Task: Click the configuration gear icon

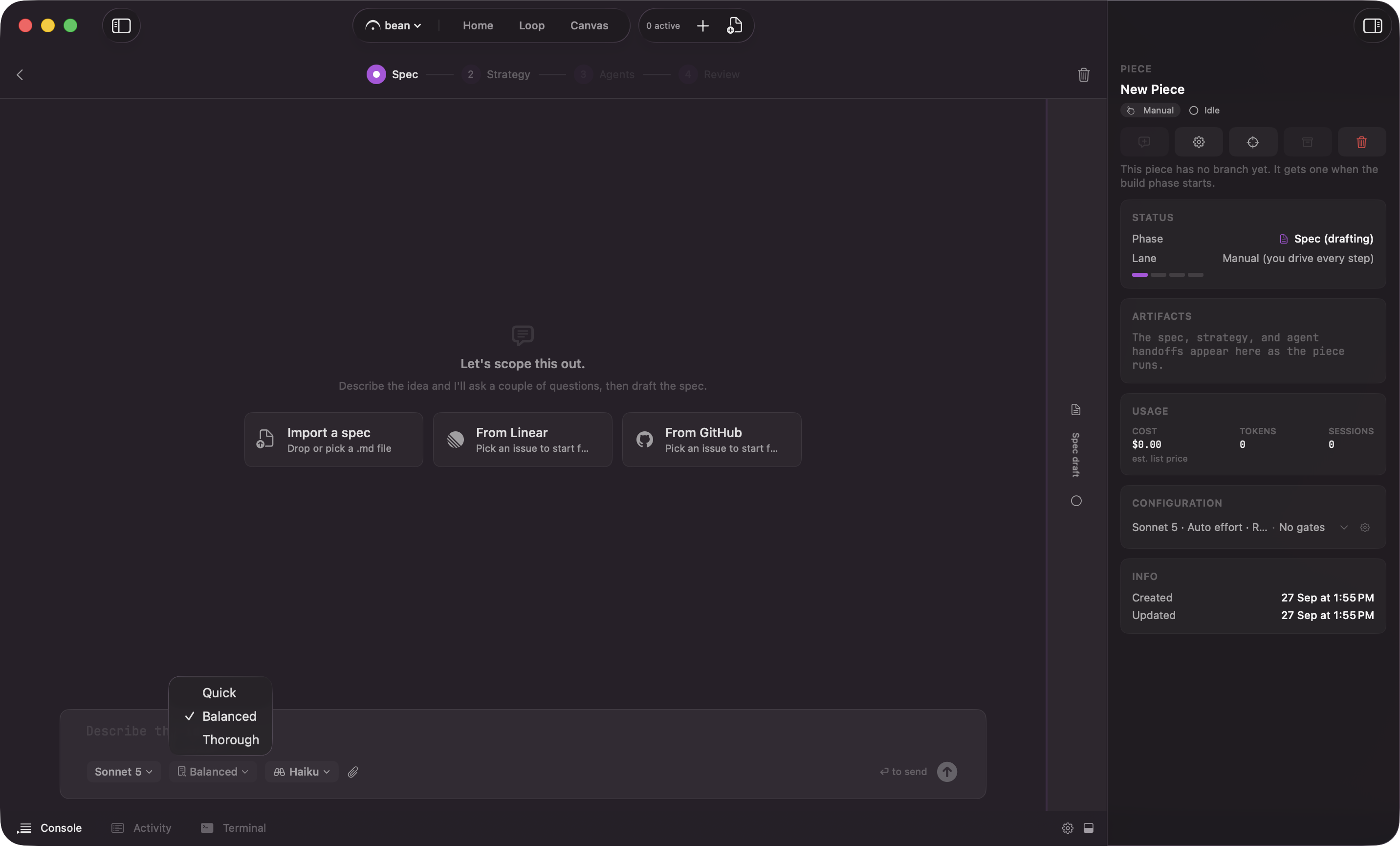Action: point(1364,527)
